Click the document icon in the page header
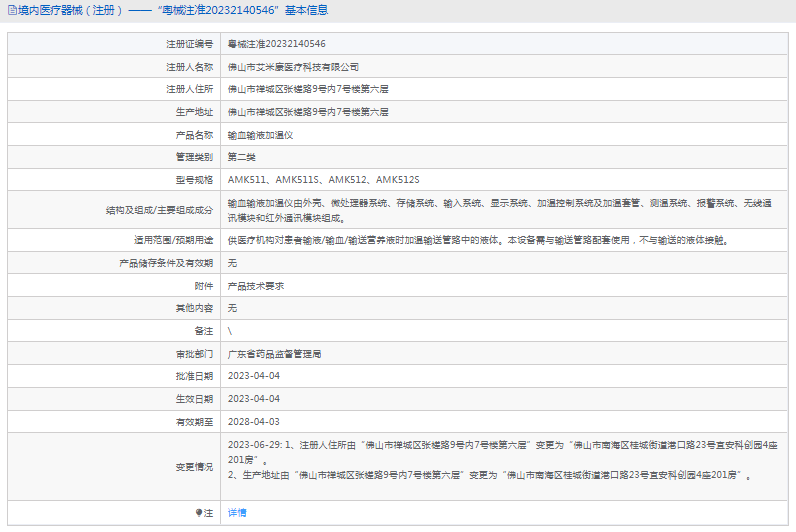 10,11
